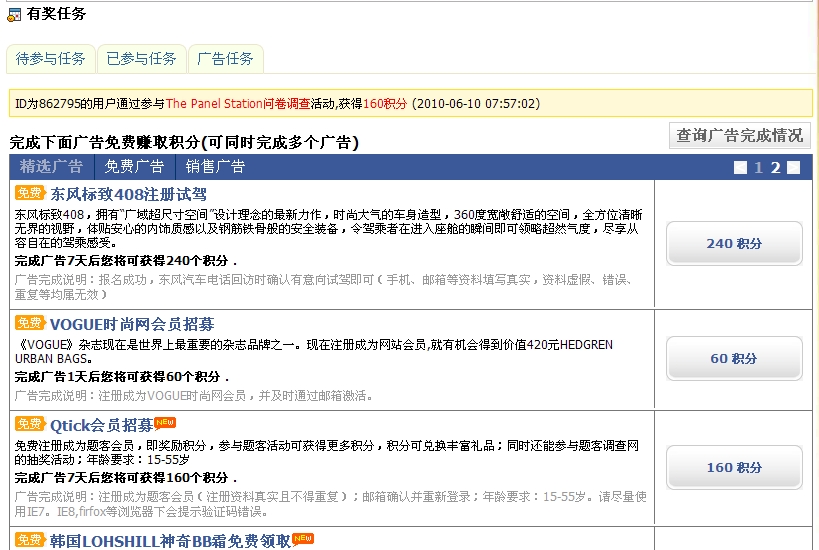Click the 有奖任务 heading text
This screenshot has width=819, height=550.
coord(56,14)
